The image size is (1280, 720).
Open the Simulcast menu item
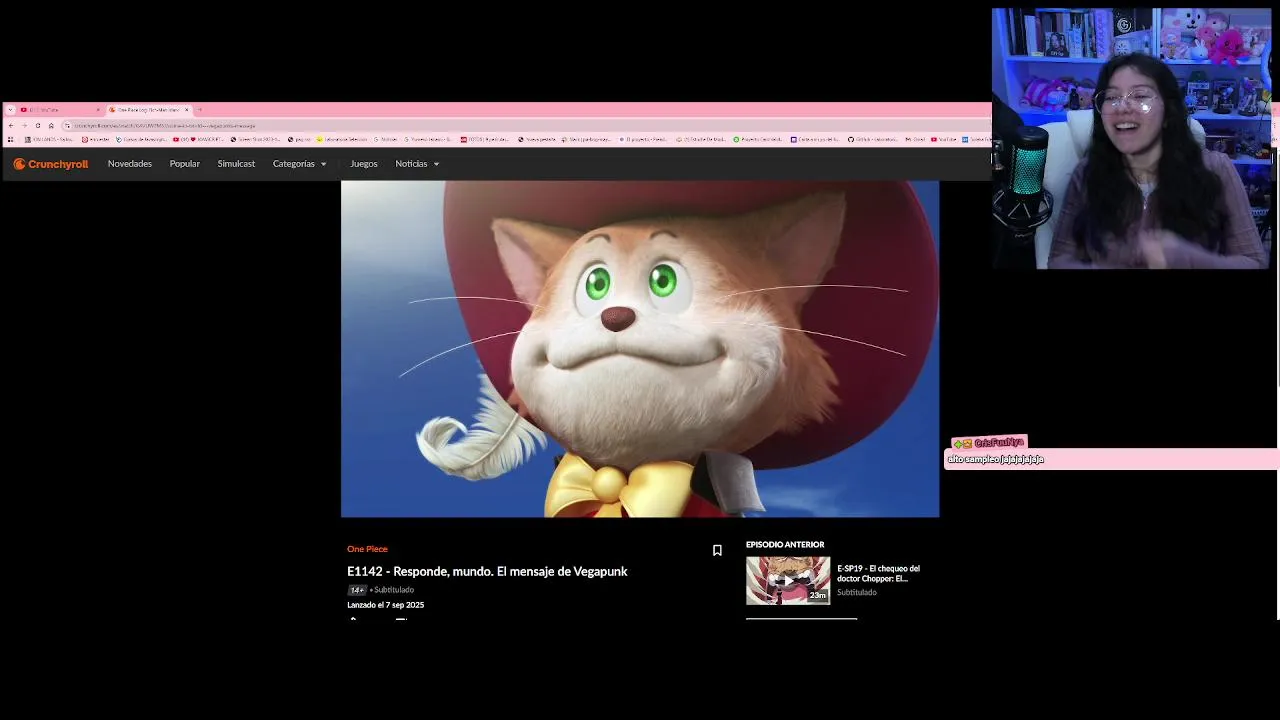coord(236,164)
